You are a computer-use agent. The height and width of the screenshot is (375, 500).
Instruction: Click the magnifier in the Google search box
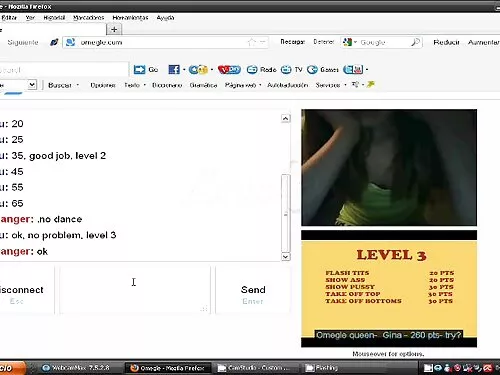pyautogui.click(x=415, y=42)
